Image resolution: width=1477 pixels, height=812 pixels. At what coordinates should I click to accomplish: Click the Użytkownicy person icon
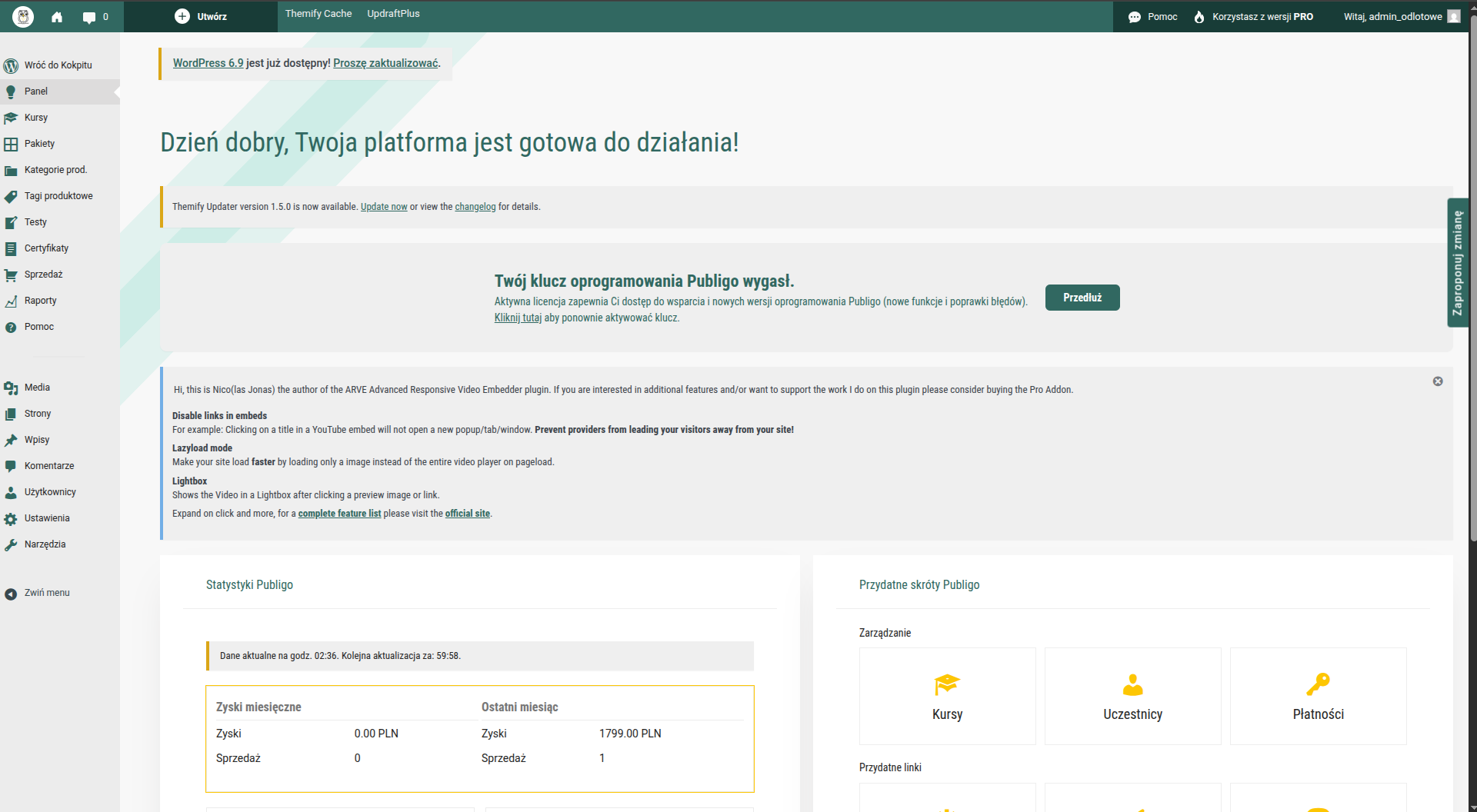coord(11,493)
